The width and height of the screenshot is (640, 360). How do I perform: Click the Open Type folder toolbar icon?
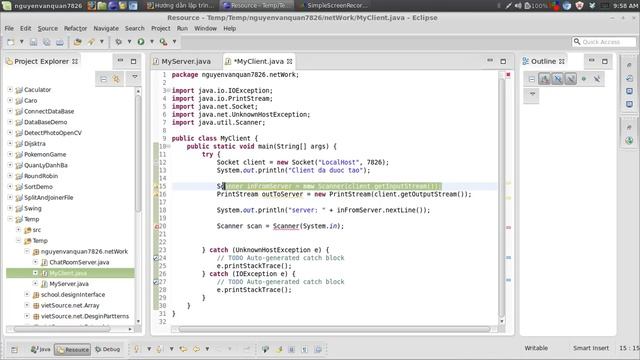tap(78, 42)
